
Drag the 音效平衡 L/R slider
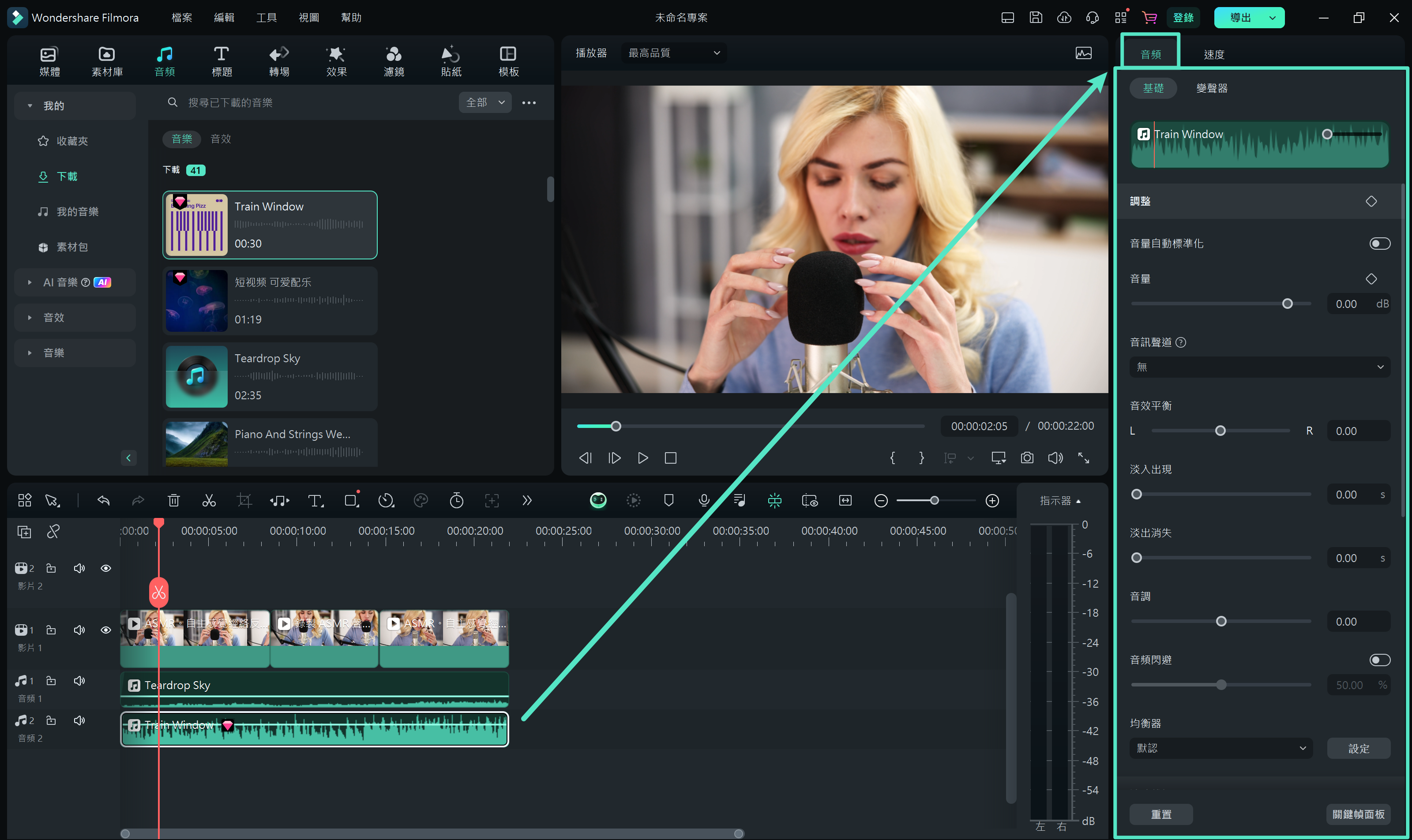1220,430
